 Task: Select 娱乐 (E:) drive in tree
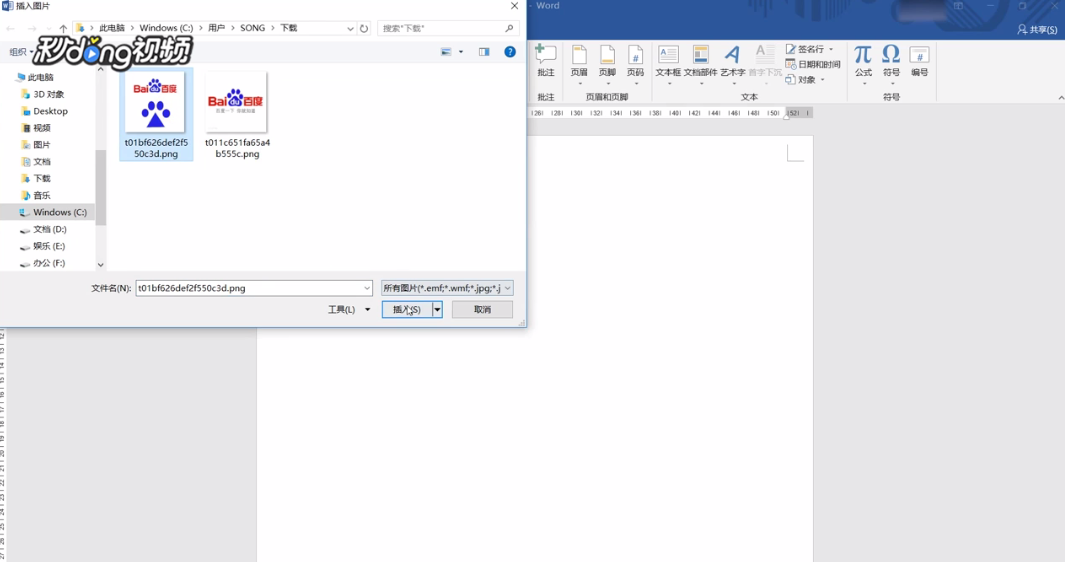[49, 246]
